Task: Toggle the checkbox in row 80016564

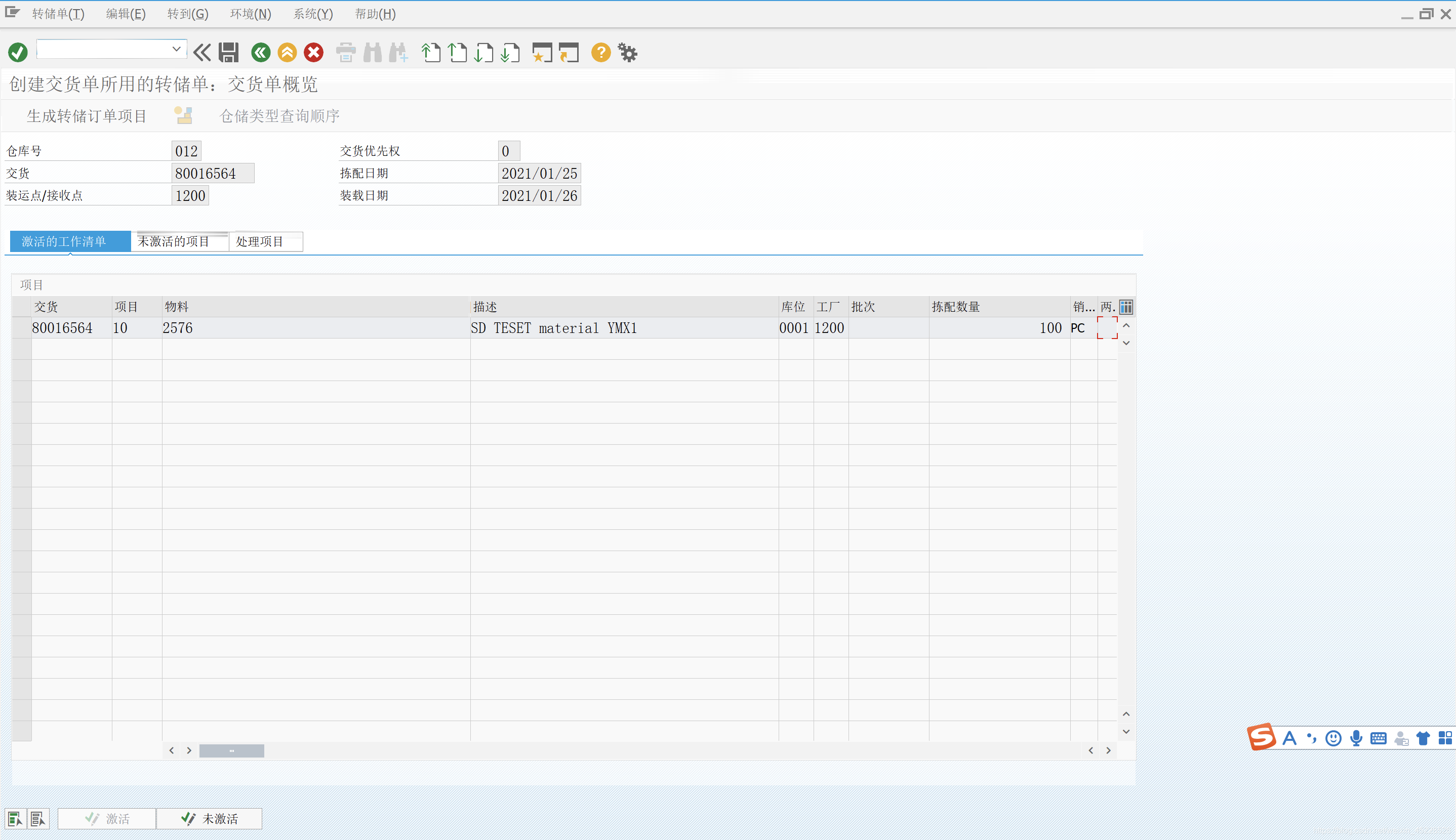Action: 1107,328
